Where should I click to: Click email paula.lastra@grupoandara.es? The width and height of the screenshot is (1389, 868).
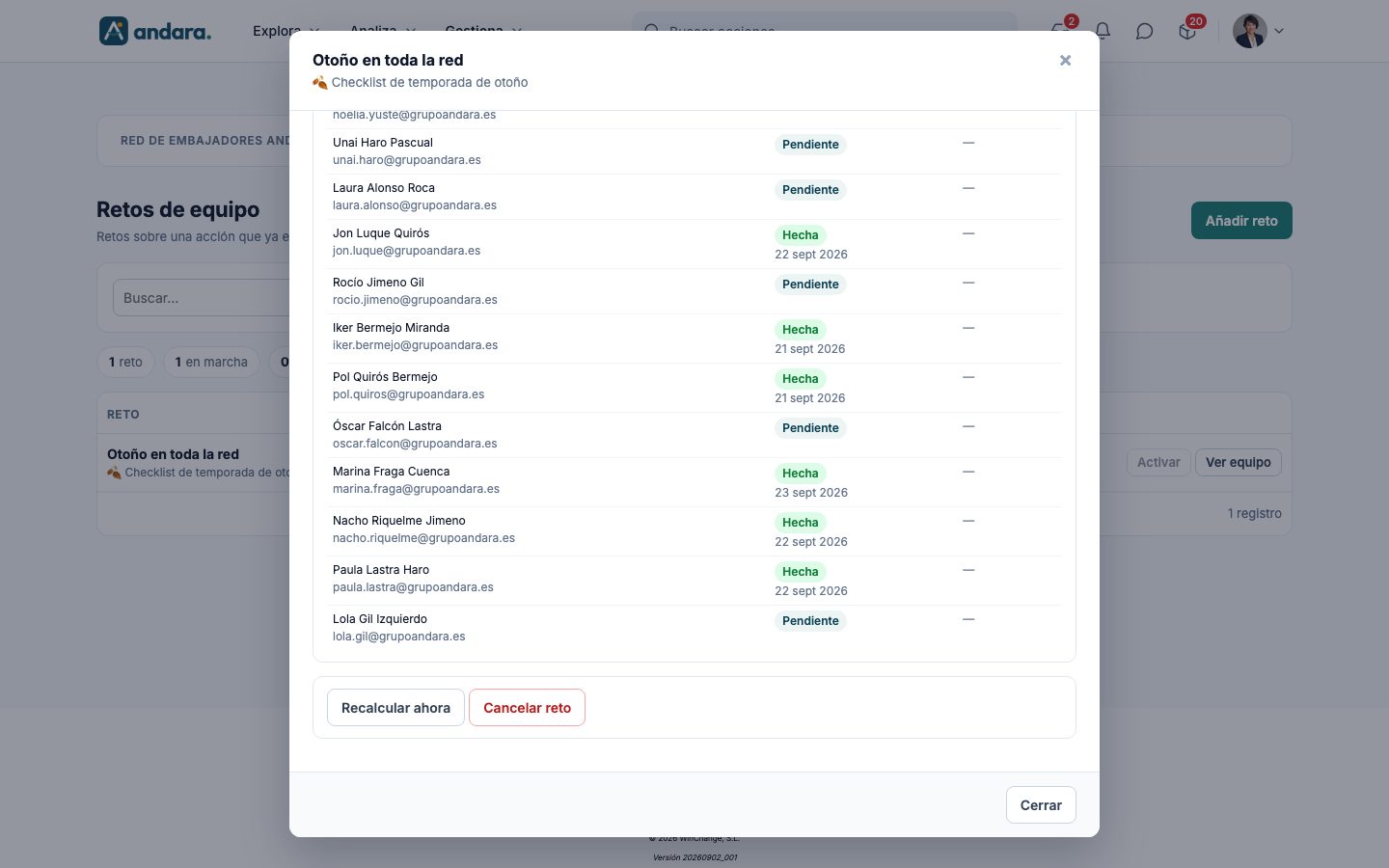tap(413, 587)
